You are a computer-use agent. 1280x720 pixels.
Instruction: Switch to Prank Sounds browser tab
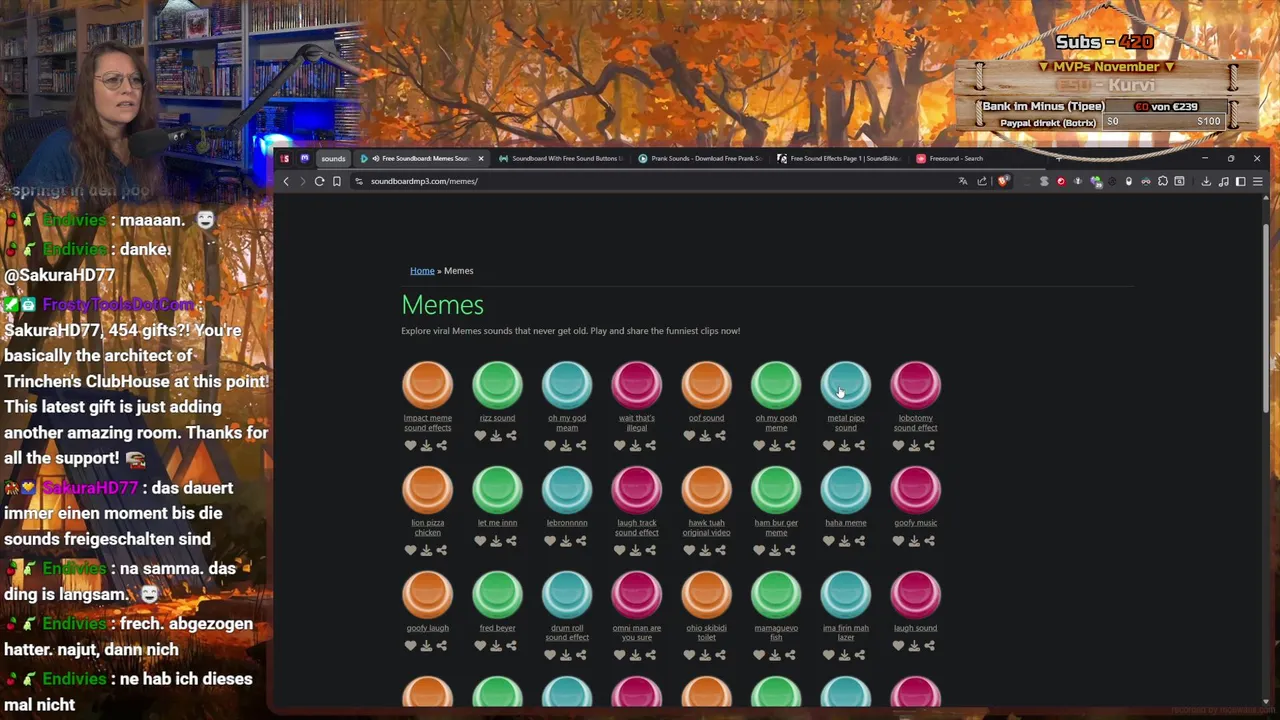[699, 158]
